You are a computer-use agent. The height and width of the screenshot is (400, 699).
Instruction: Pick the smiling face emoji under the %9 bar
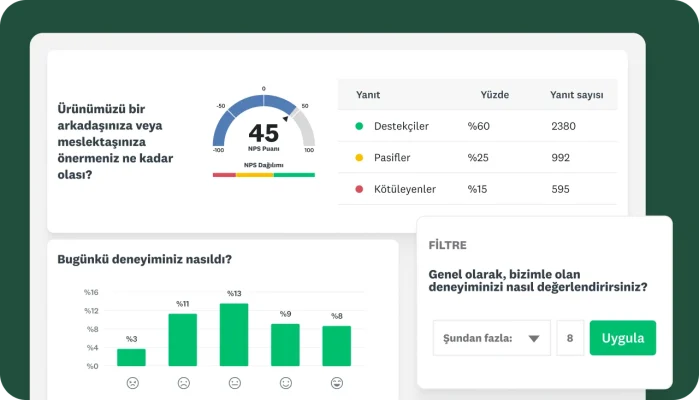click(285, 383)
